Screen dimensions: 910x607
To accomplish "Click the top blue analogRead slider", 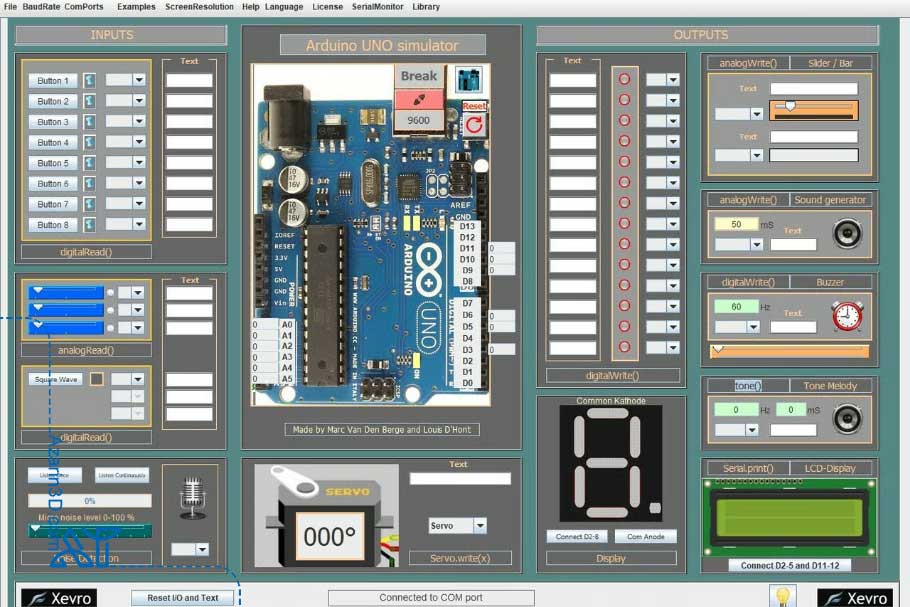I will [67, 292].
